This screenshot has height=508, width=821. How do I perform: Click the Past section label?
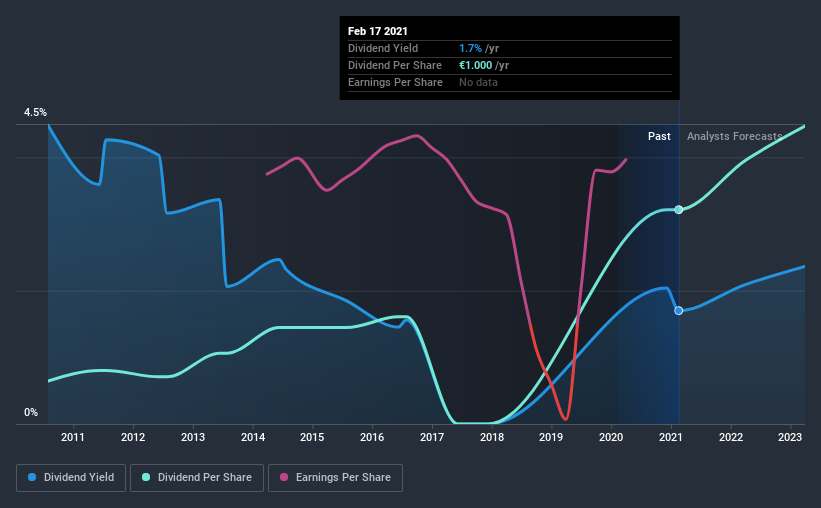[x=659, y=136]
